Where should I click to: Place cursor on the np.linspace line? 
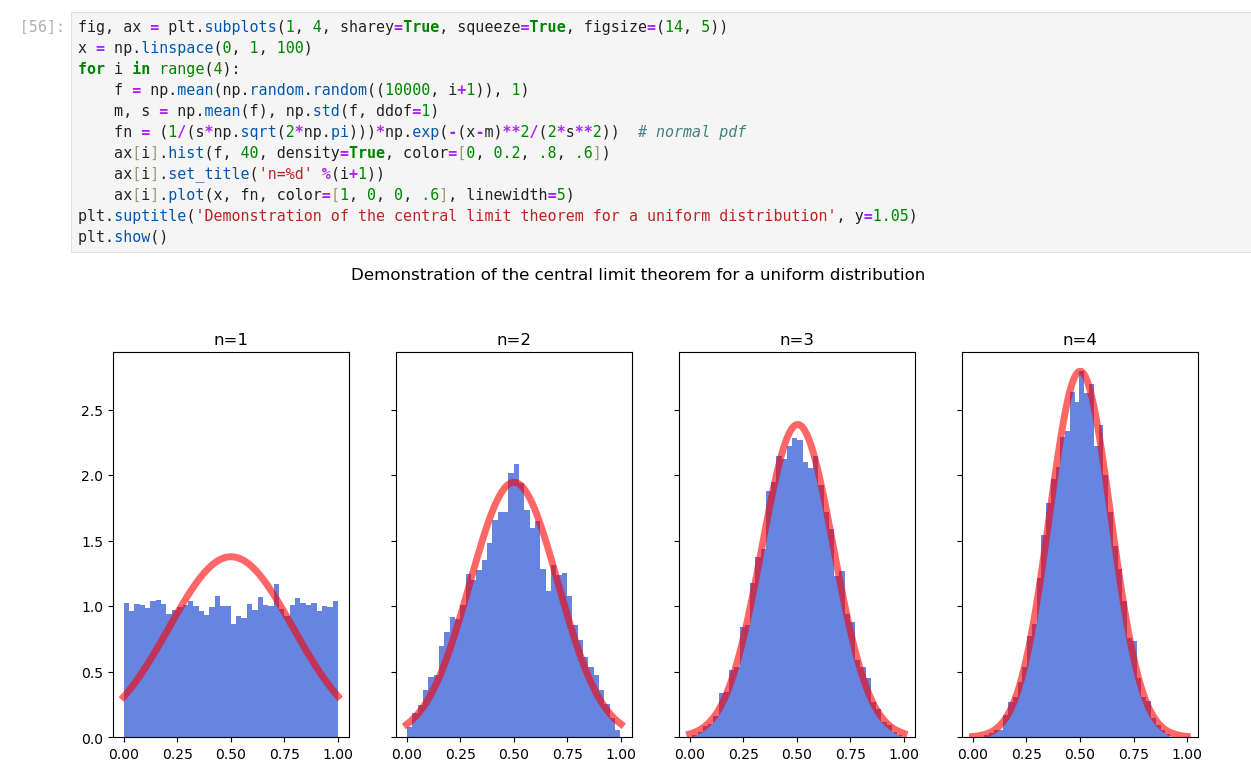[x=195, y=48]
